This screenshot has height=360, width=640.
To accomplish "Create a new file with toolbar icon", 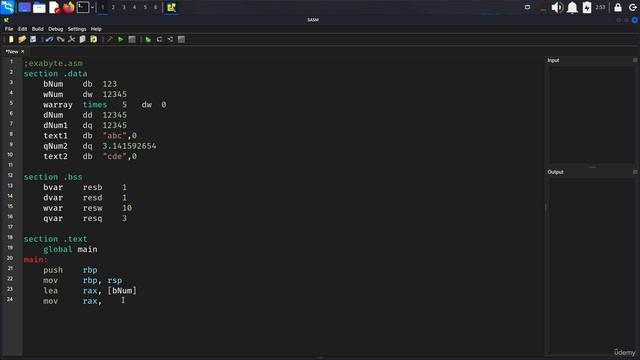I will (x=11, y=40).
